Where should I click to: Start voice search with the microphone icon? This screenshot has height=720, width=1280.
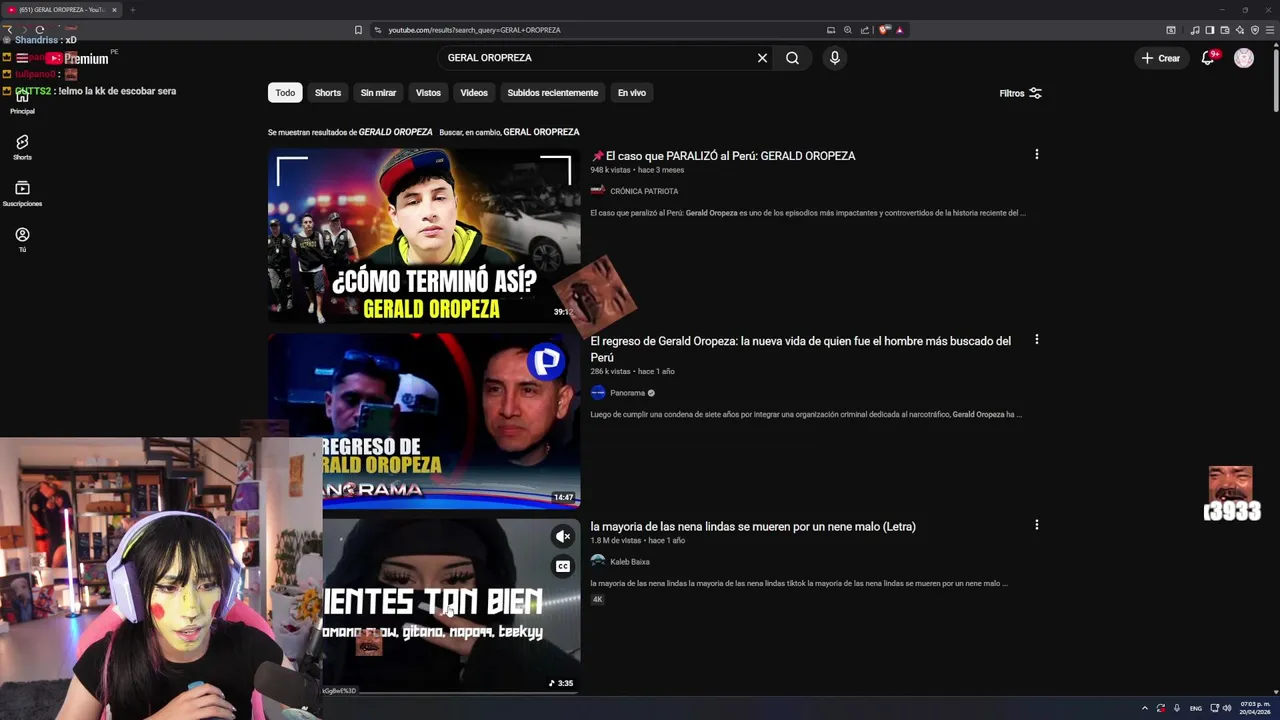pos(834,58)
